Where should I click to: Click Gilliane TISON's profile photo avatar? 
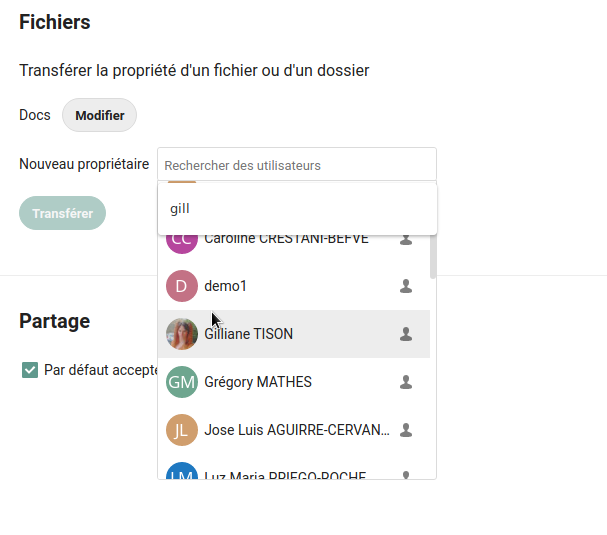coord(182,334)
